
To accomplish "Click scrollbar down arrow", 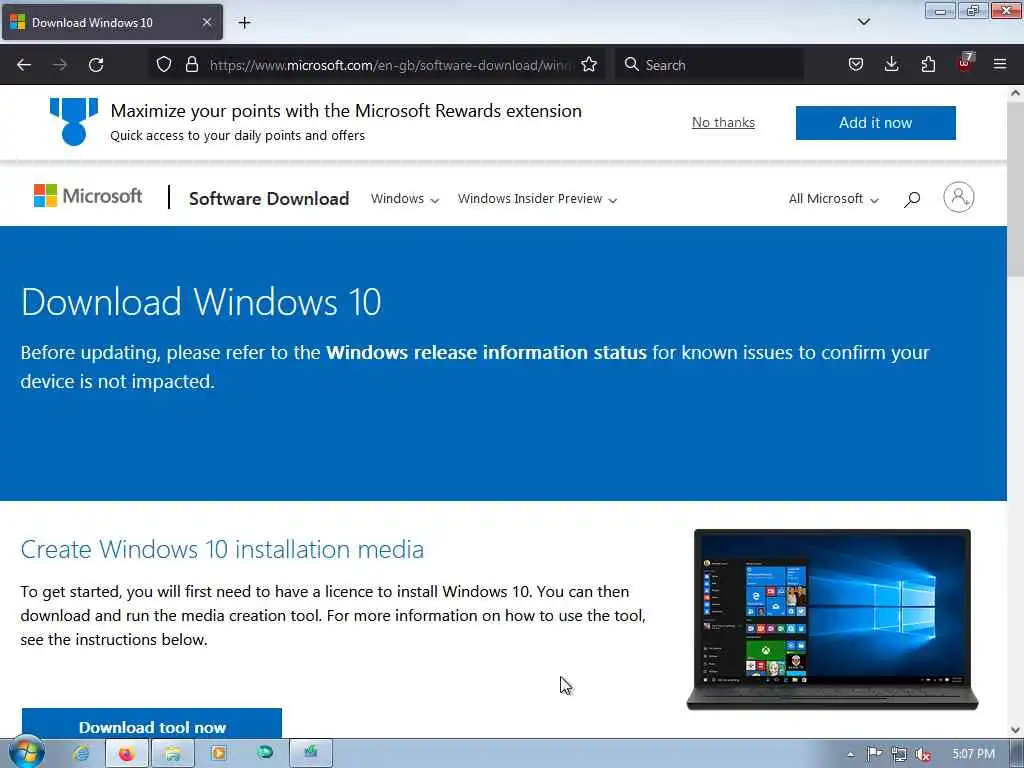I will (x=1015, y=729).
